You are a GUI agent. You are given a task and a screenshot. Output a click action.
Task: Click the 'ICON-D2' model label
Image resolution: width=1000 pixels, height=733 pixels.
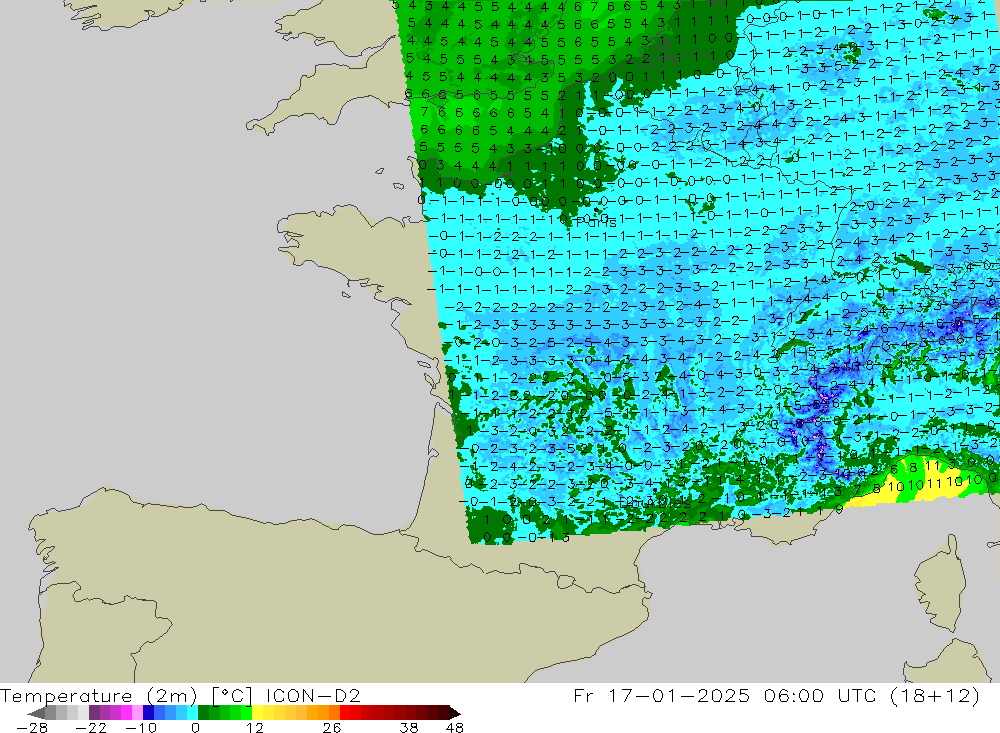pos(313,695)
